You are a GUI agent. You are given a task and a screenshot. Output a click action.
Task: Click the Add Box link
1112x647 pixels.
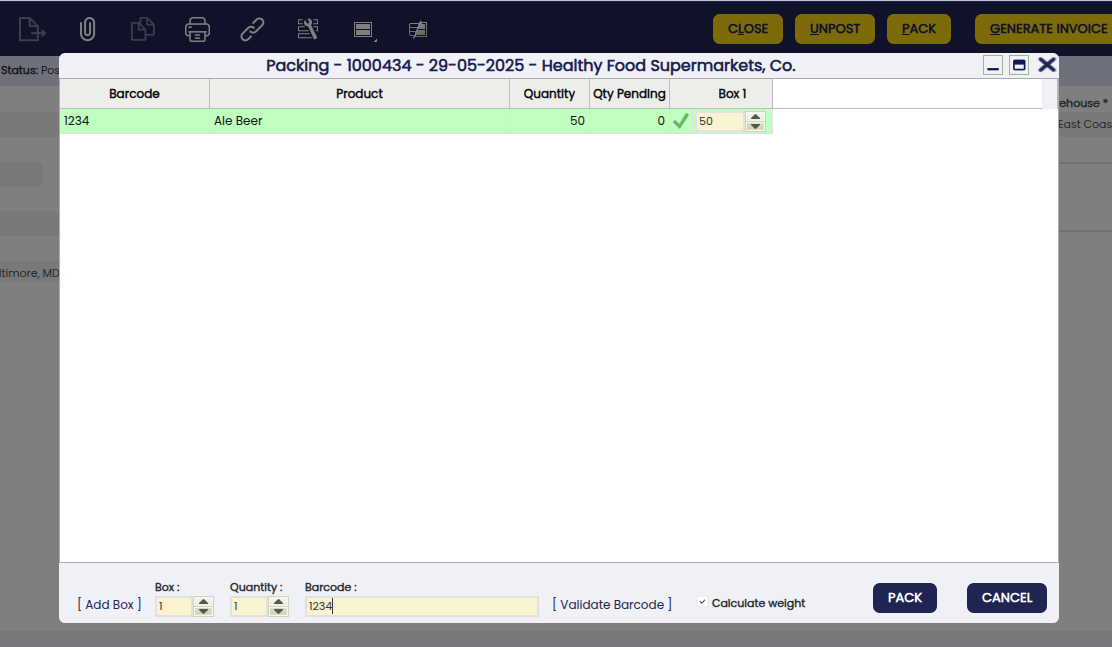click(x=109, y=605)
